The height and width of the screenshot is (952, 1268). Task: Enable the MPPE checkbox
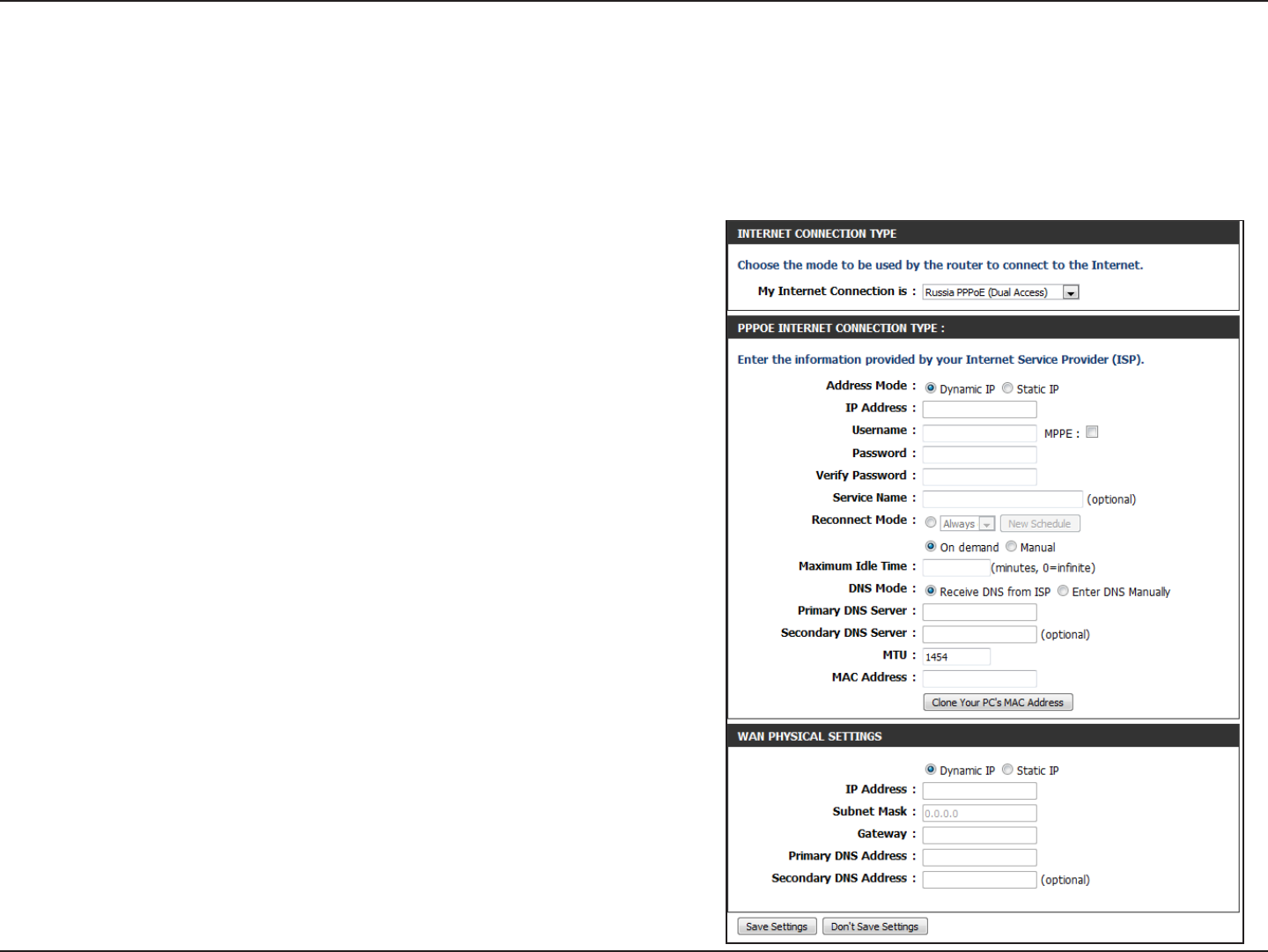pyautogui.click(x=1092, y=432)
